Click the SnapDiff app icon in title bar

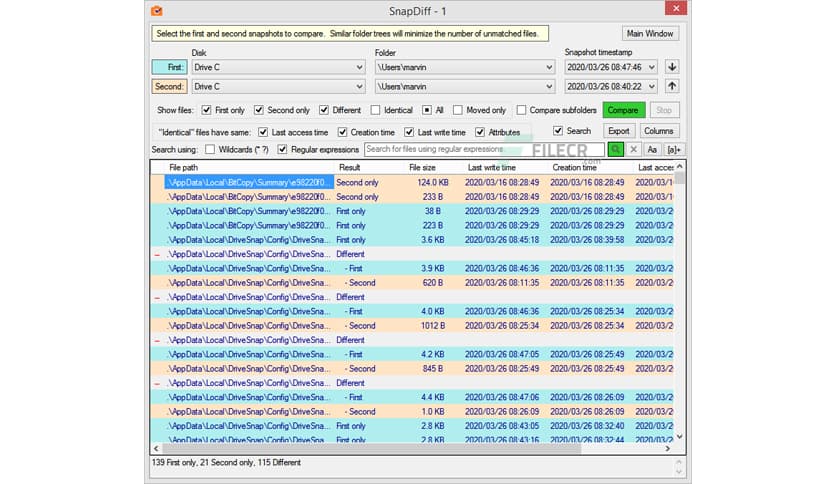[157, 10]
